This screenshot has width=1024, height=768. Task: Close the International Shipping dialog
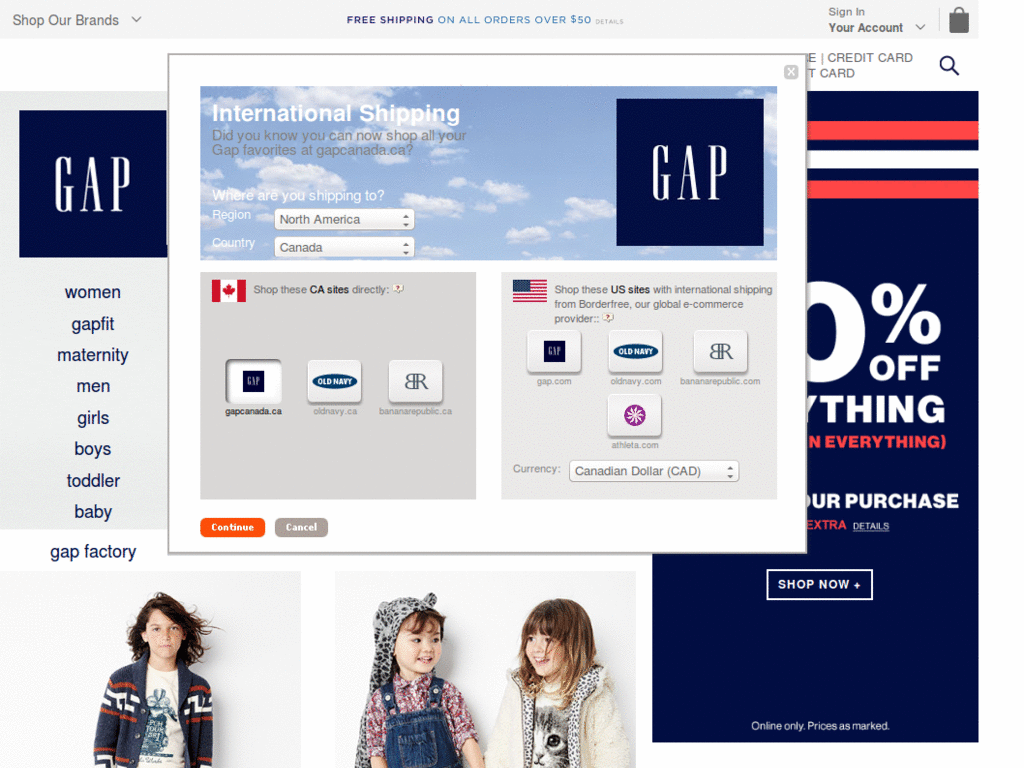[791, 72]
